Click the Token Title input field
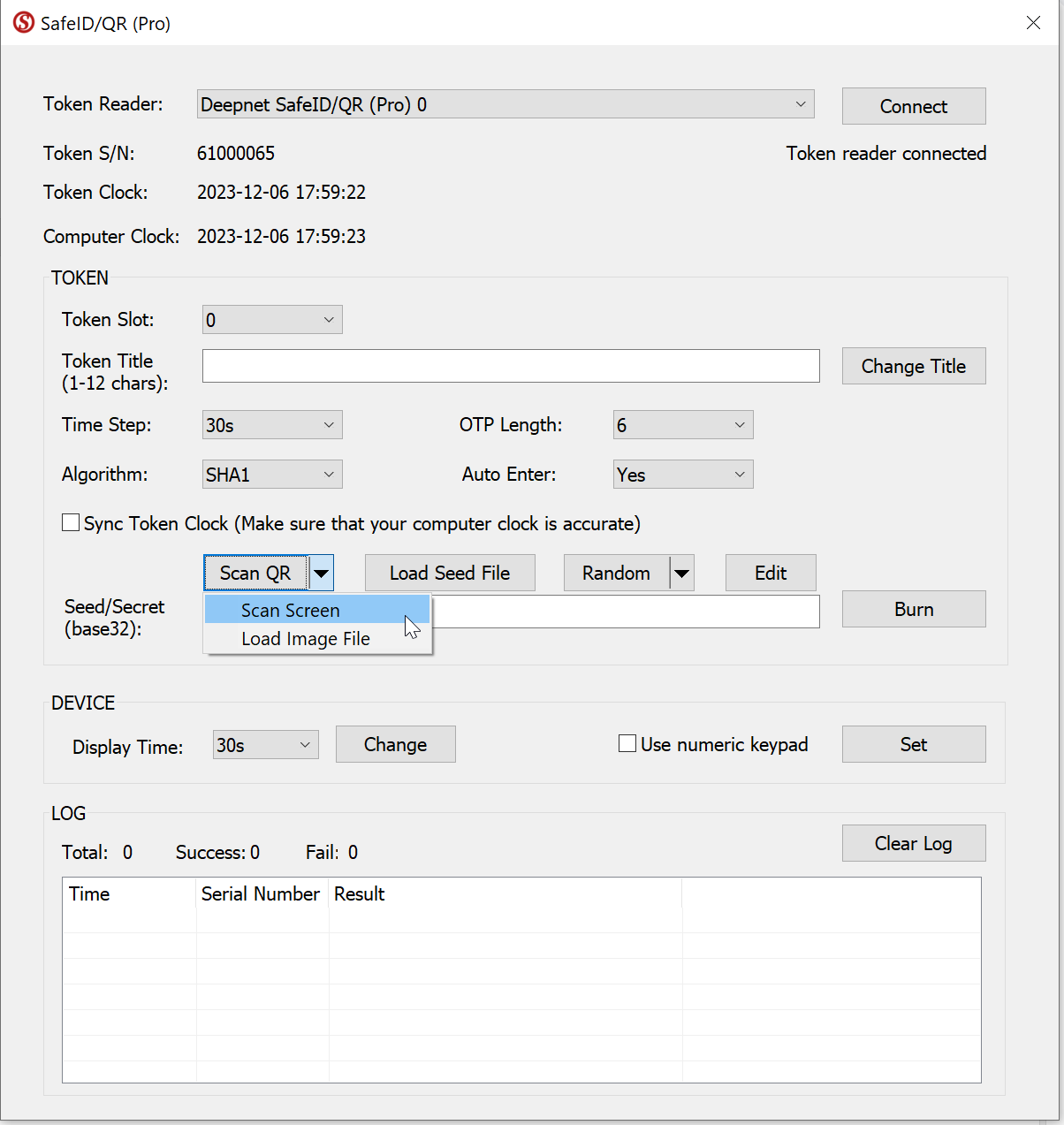 511,366
